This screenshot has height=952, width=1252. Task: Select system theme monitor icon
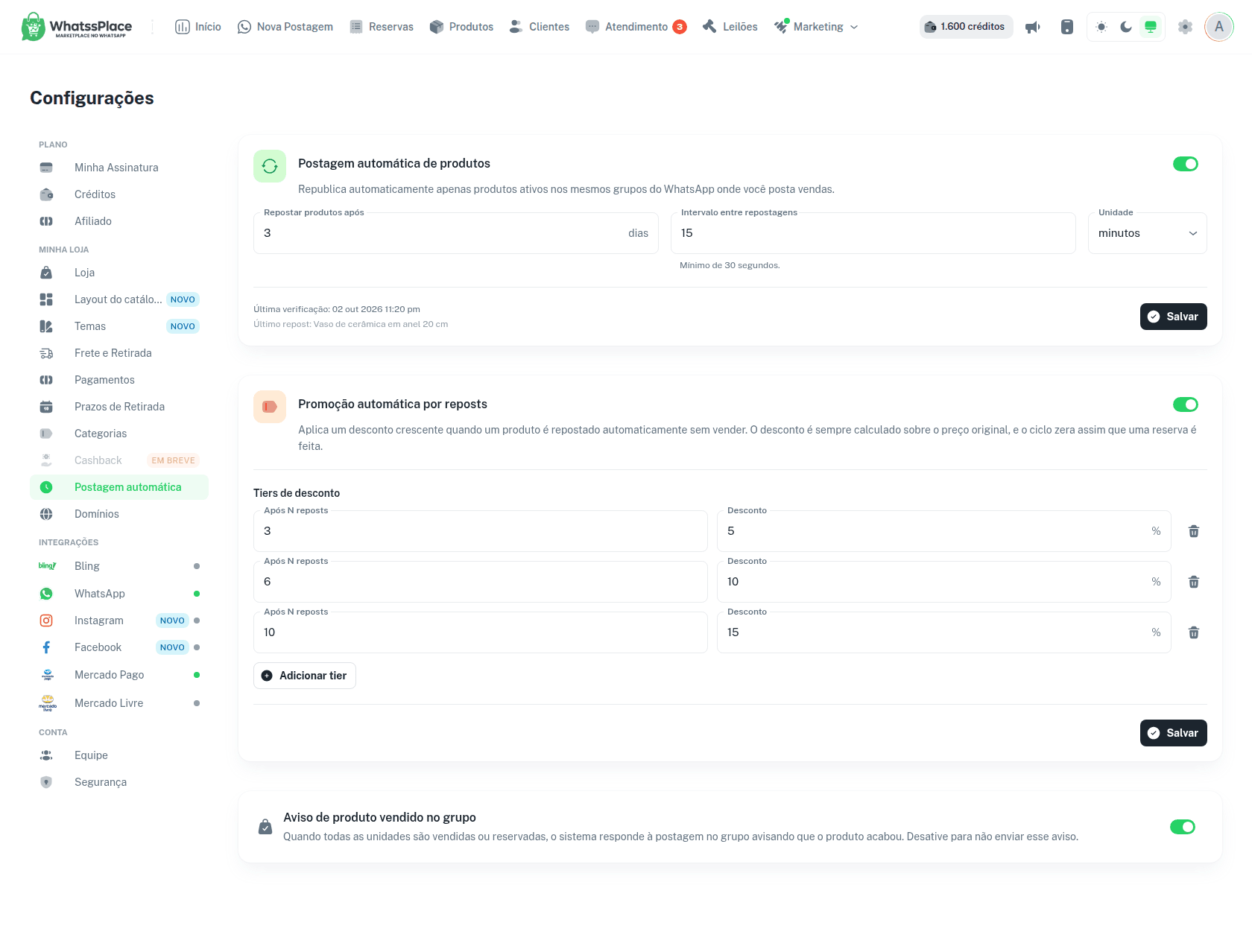(1151, 27)
